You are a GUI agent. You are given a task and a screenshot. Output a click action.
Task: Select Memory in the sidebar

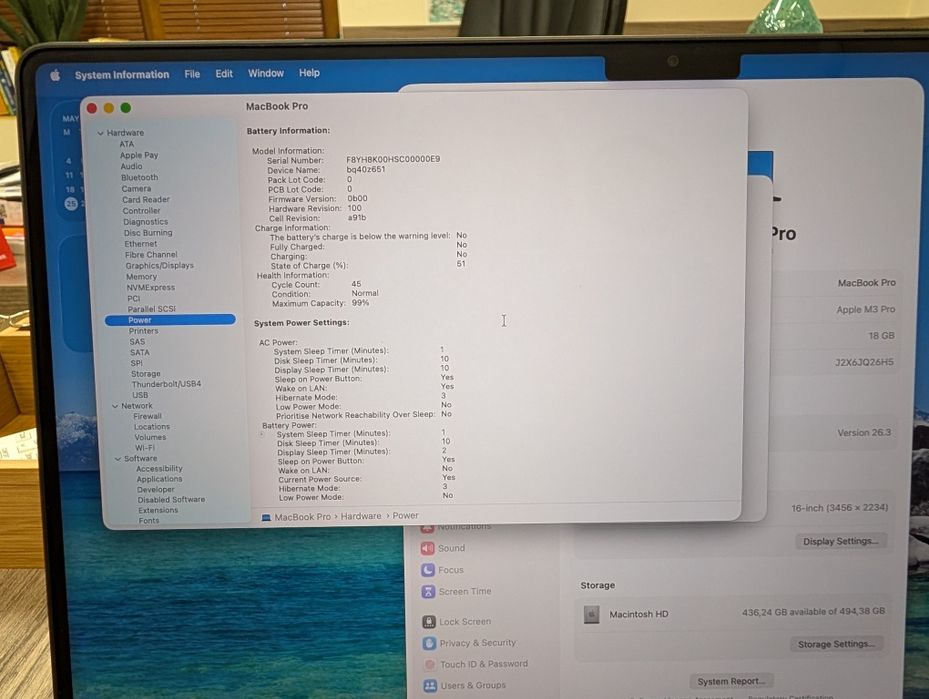142,277
